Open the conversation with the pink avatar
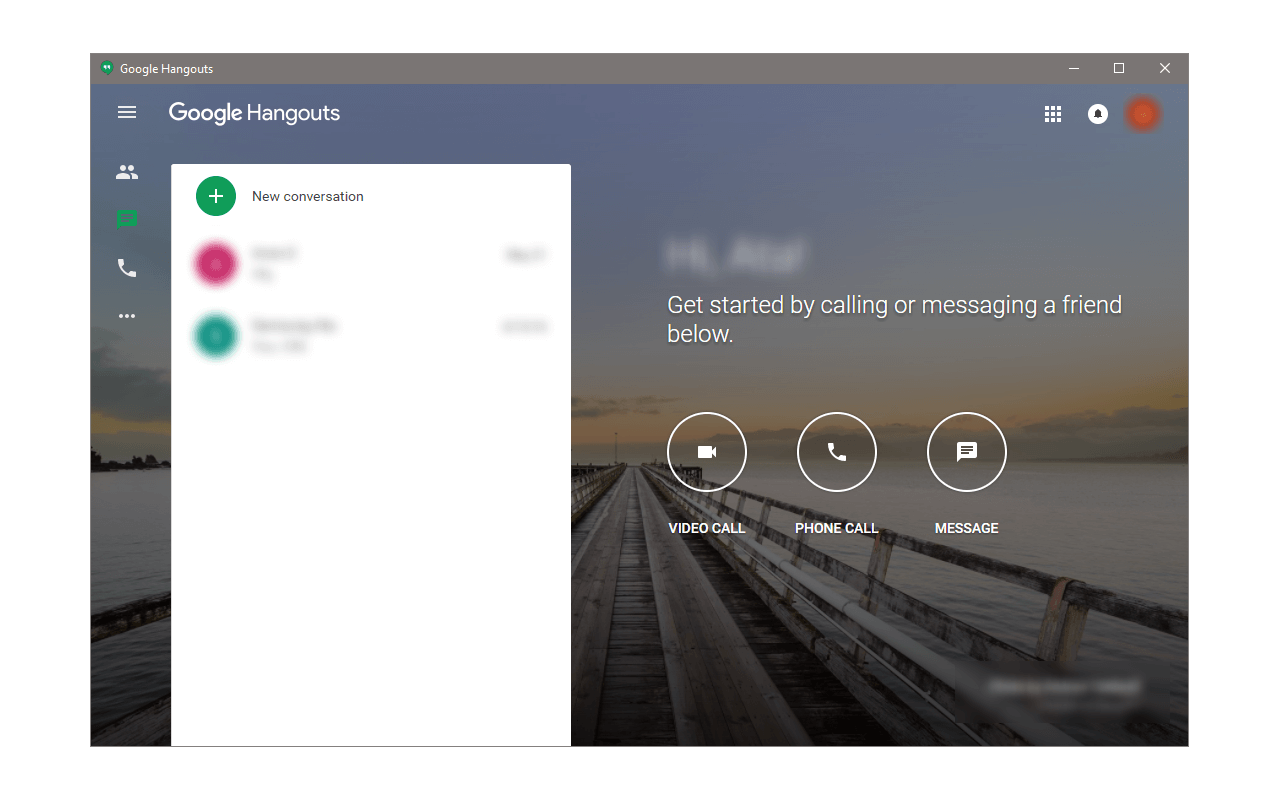1280x800 pixels. click(x=371, y=264)
